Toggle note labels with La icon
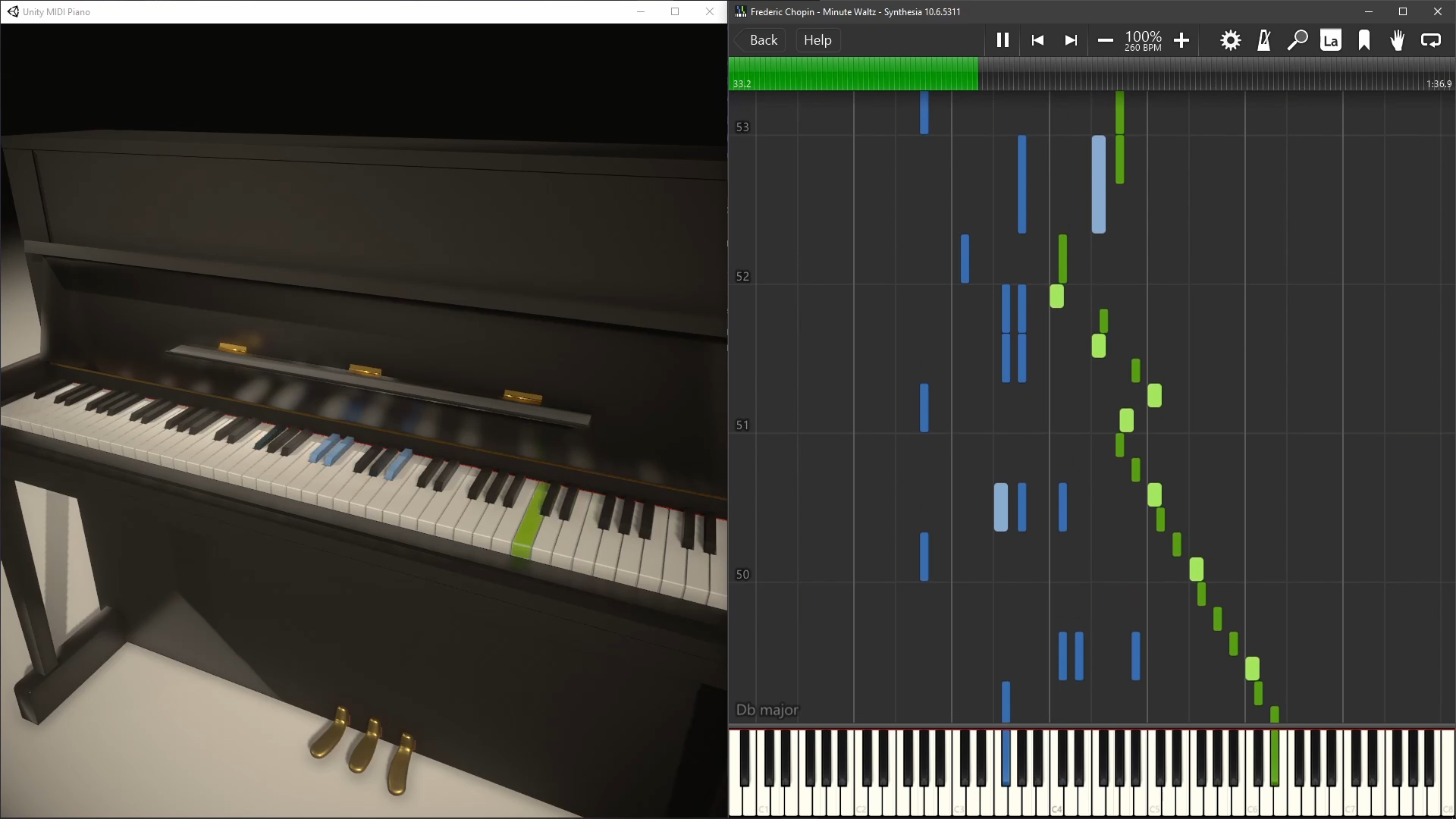1456x819 pixels. [x=1331, y=40]
